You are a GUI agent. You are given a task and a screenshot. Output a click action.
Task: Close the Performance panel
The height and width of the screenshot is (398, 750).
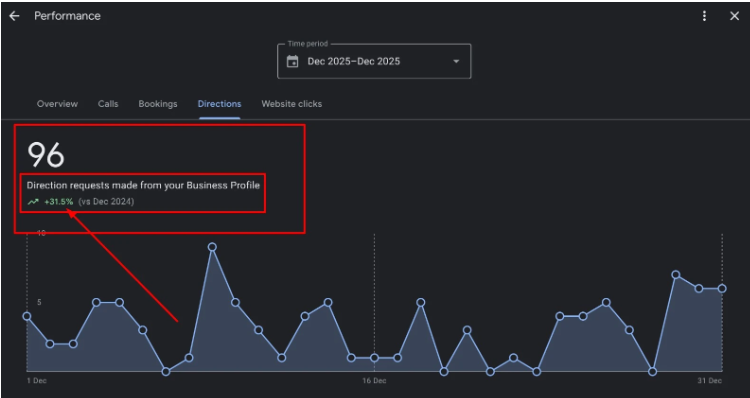point(735,16)
